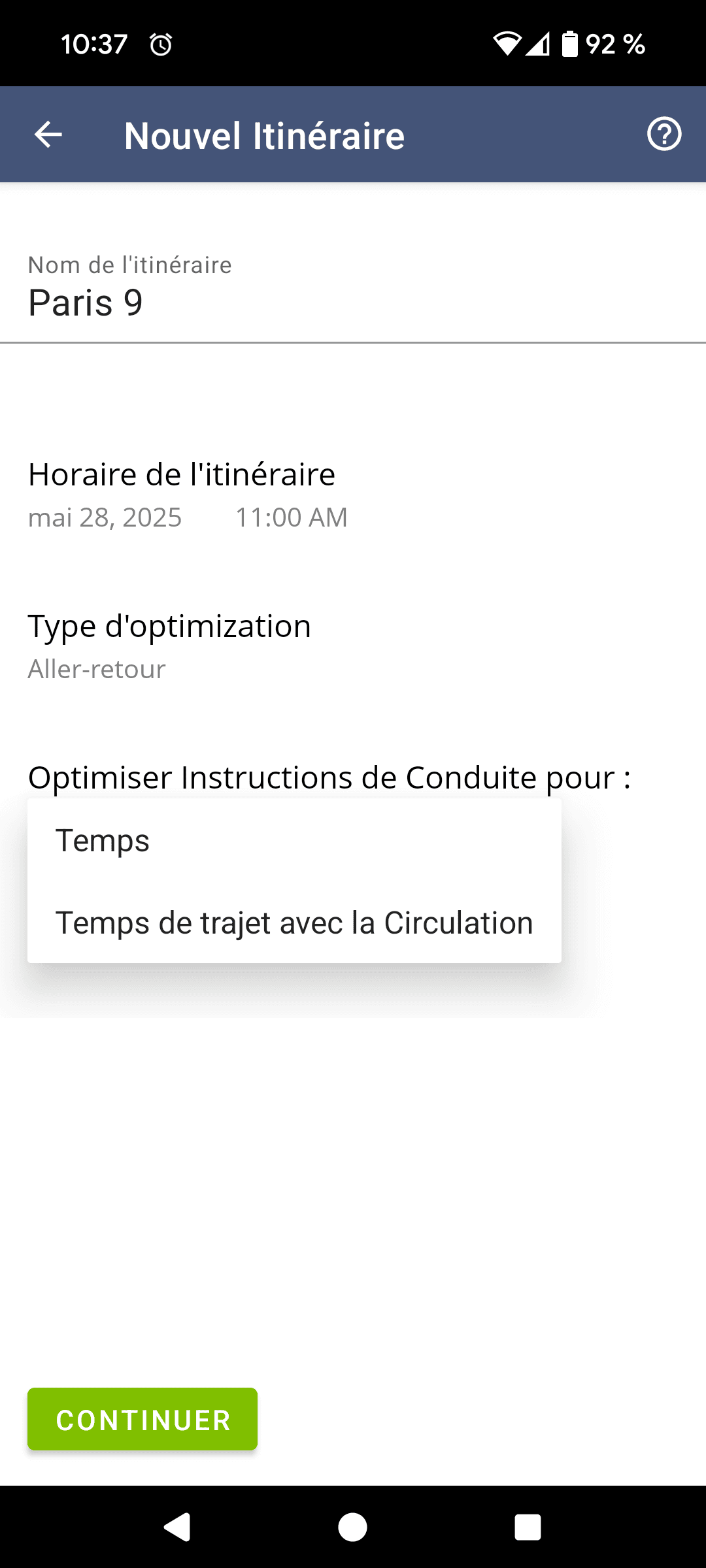Edit the route name field Paris 9
Image resolution: width=706 pixels, height=1568 pixels.
coord(86,303)
